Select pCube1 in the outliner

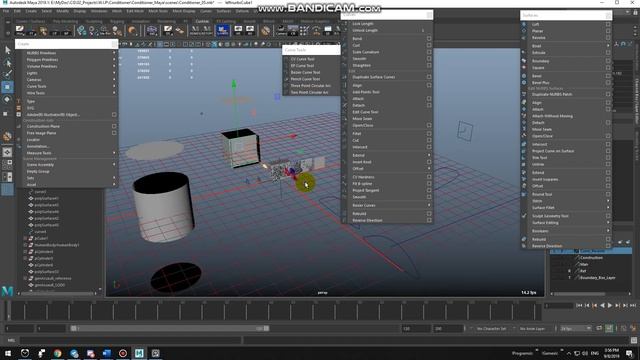pos(41,238)
